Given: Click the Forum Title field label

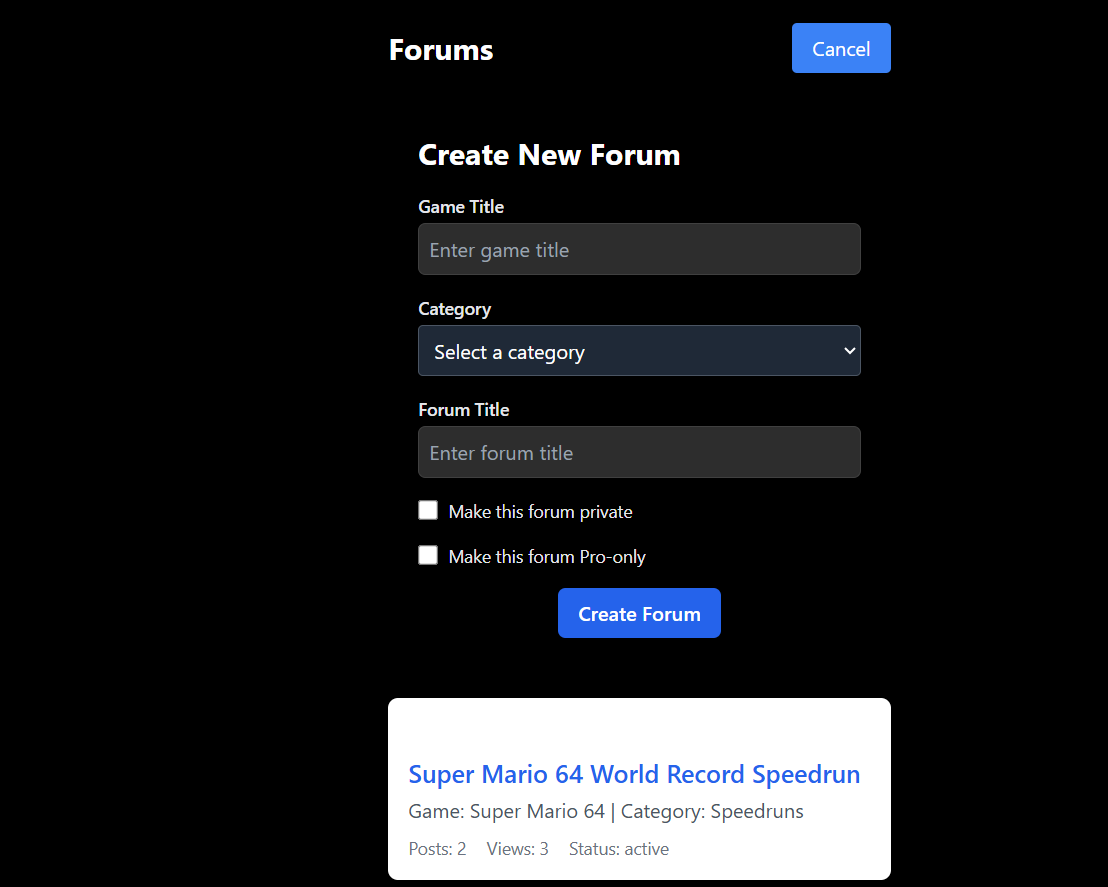Looking at the screenshot, I should coord(463,410).
